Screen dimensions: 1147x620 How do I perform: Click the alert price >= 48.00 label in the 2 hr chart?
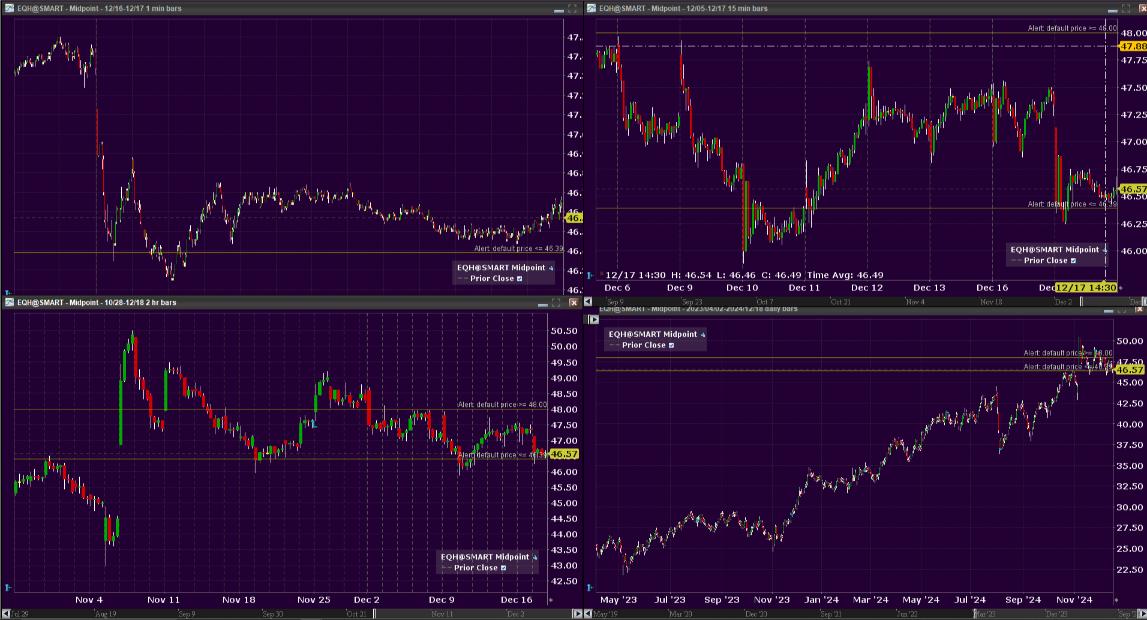pos(502,404)
